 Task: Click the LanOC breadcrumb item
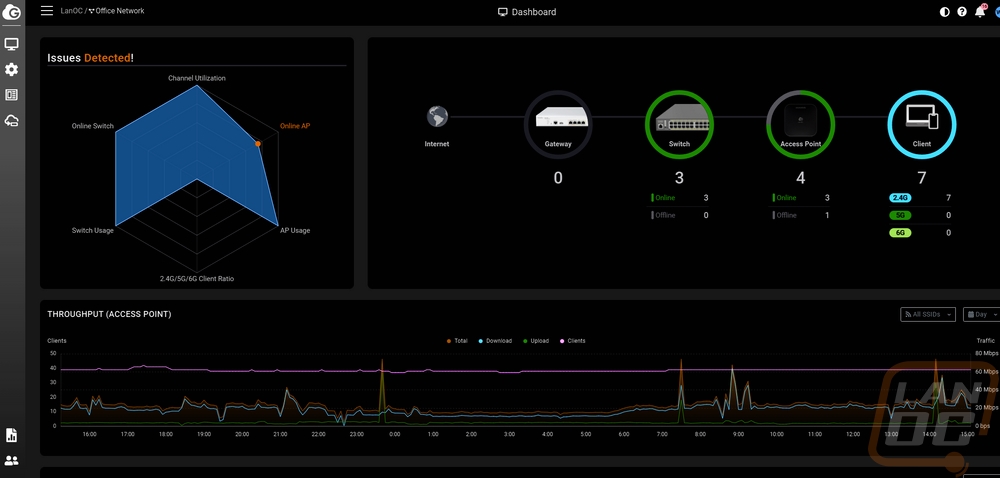click(71, 11)
